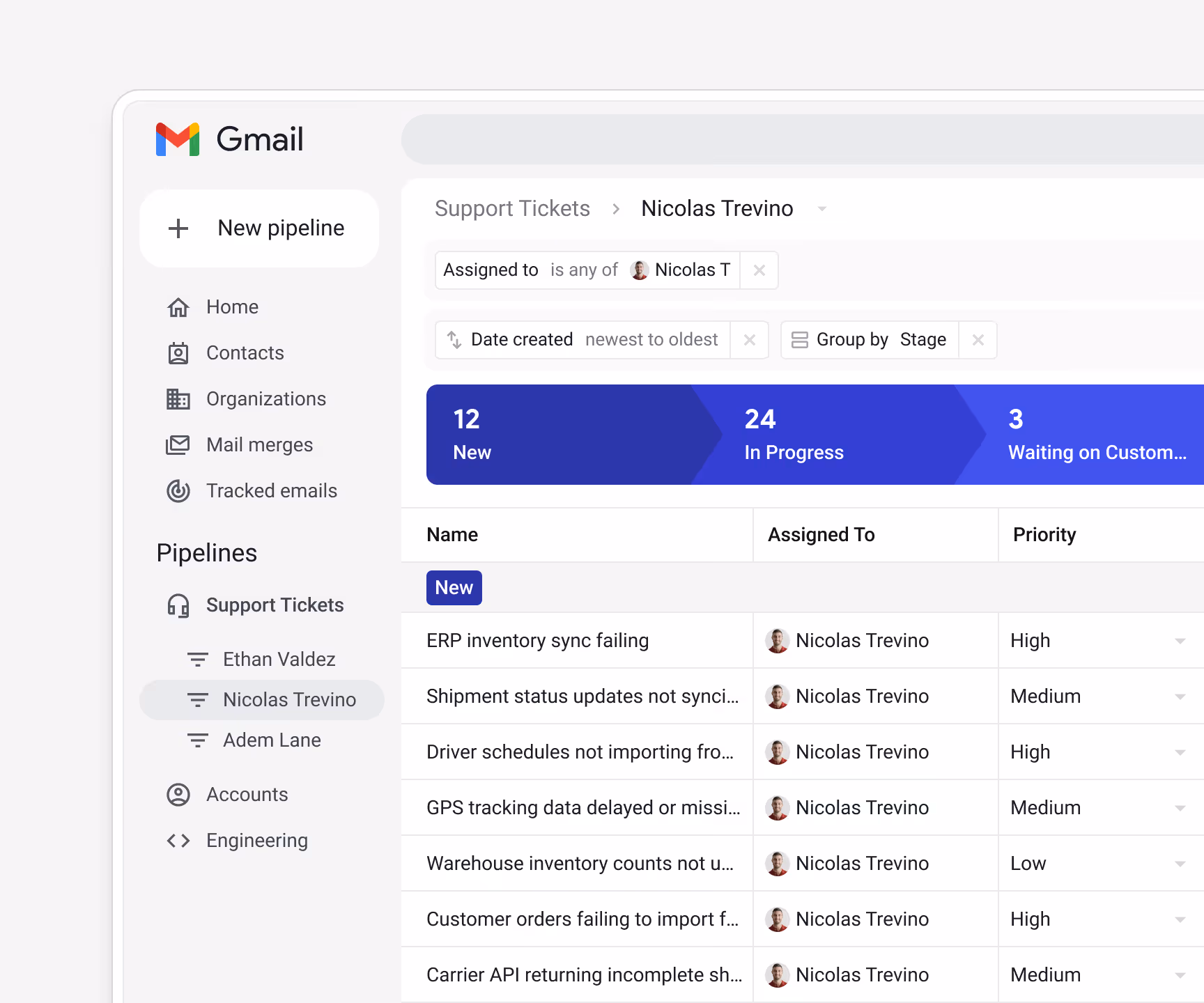Image resolution: width=1204 pixels, height=1003 pixels.
Task: Open the Adem Lane saved view
Action: 262,740
